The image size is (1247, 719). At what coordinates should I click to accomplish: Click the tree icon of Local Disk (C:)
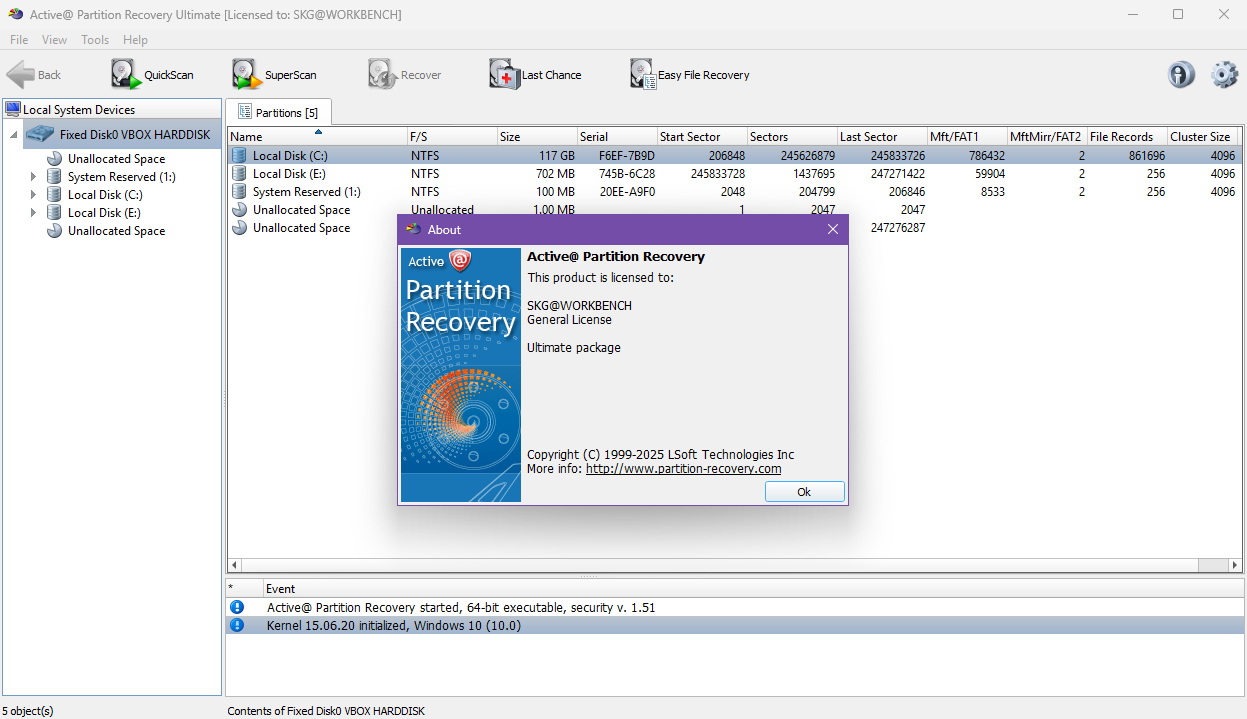tap(54, 194)
